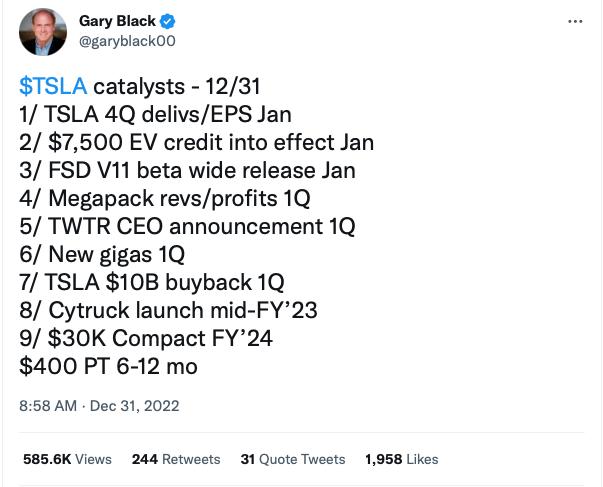Open the three-dot More options menu
Viewport: 603px width, 487px height.
click(574, 21)
